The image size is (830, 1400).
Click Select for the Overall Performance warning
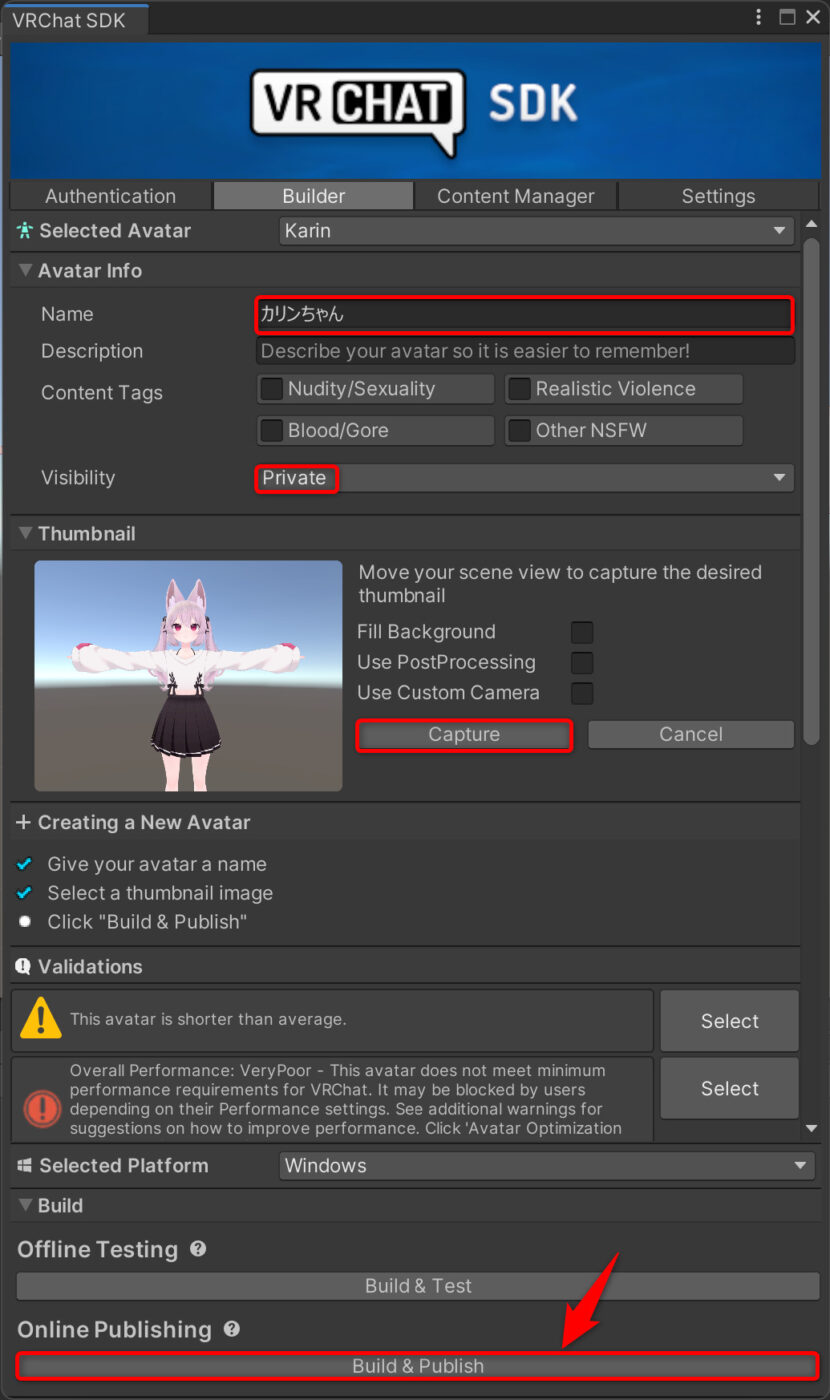pyautogui.click(x=730, y=1089)
